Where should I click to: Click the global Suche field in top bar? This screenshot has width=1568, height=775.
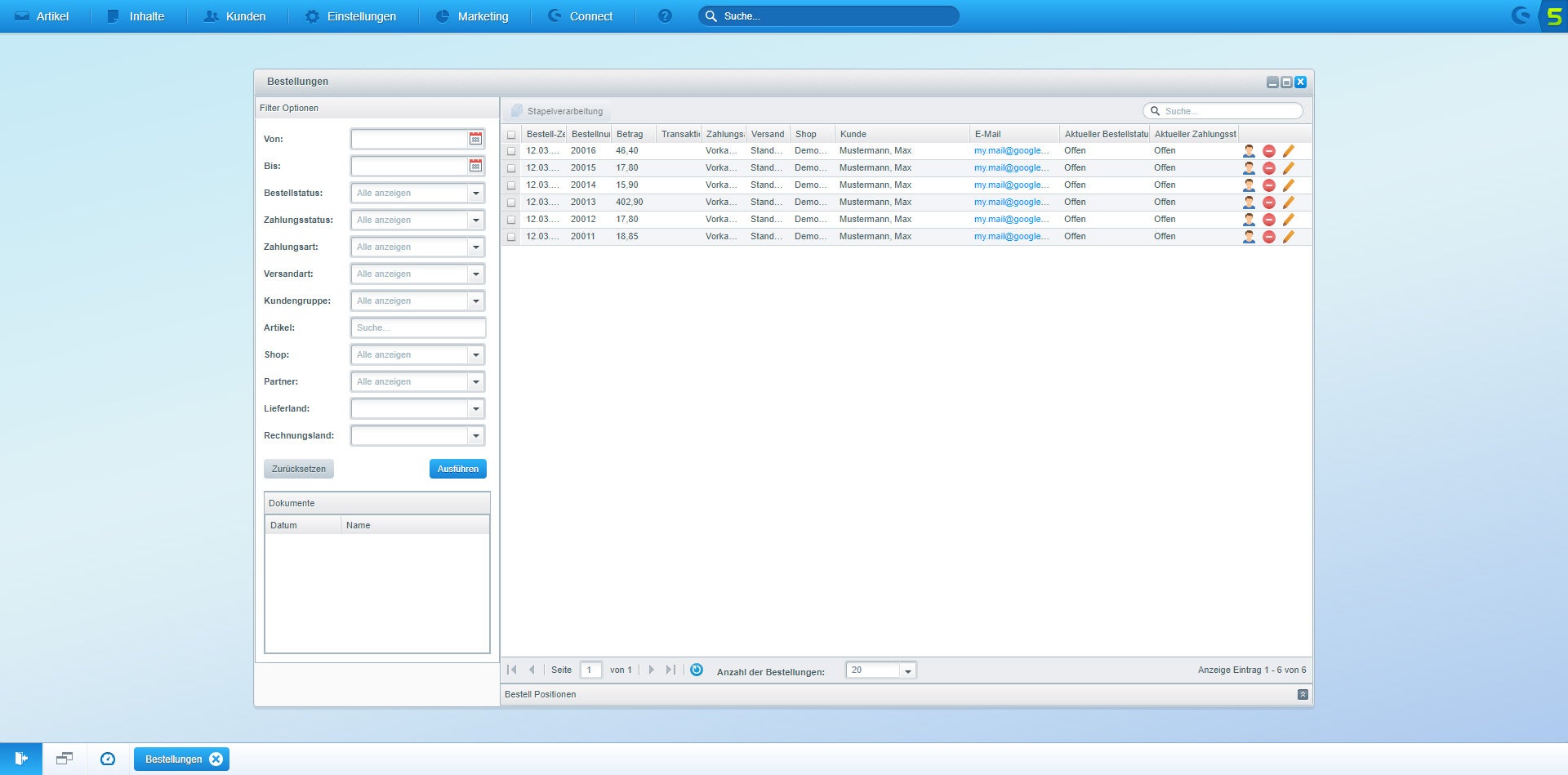(828, 16)
